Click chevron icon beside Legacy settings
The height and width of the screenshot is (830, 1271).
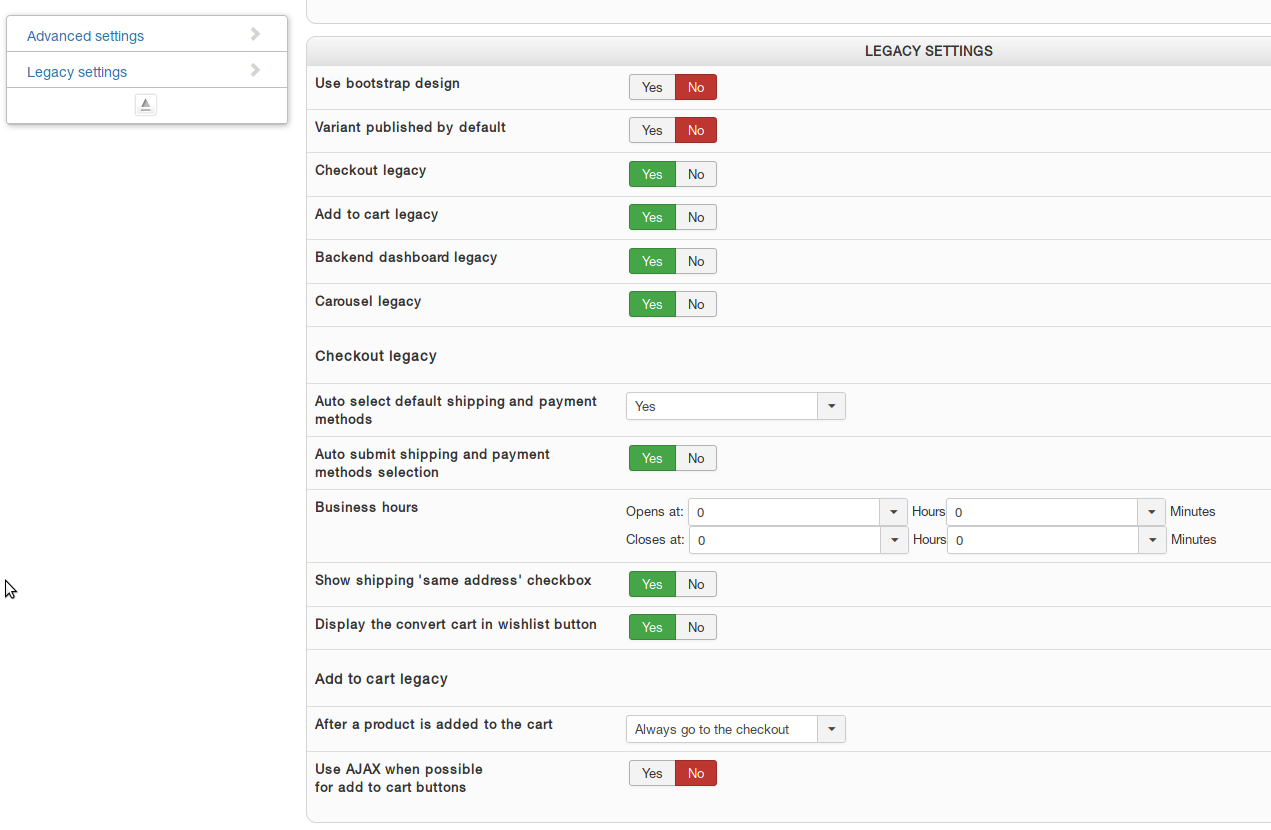pos(255,70)
